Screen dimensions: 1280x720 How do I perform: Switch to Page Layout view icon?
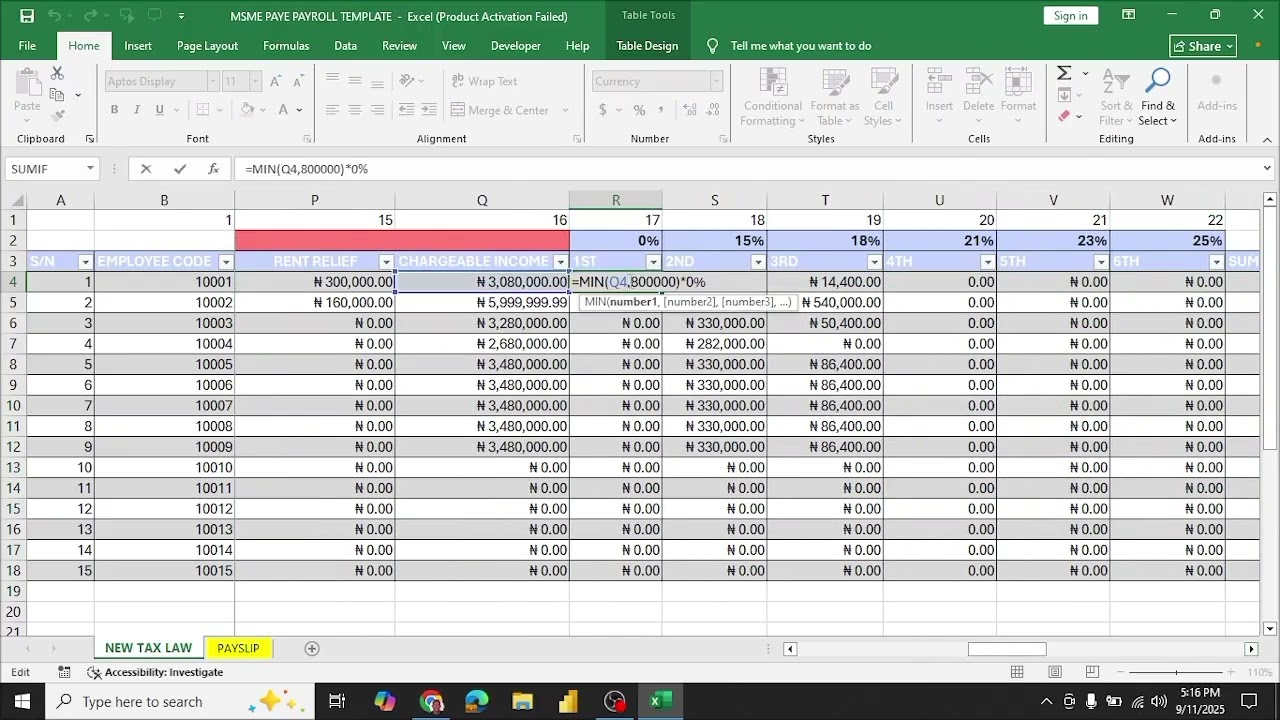tap(1055, 672)
